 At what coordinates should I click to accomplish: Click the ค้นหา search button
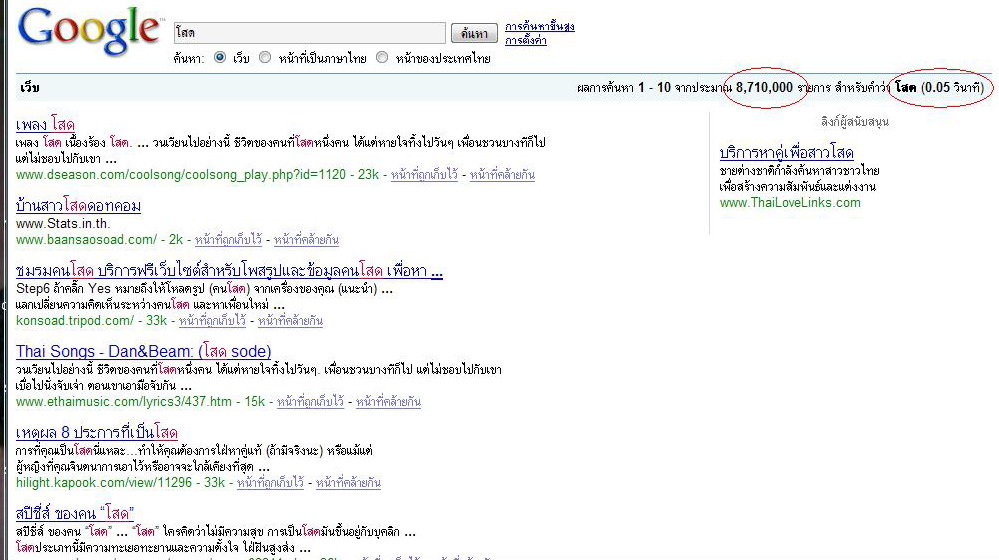pos(474,33)
